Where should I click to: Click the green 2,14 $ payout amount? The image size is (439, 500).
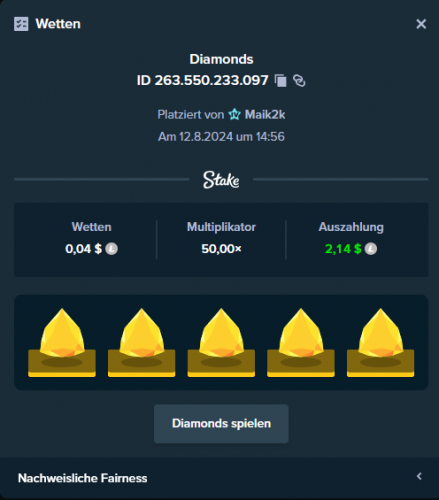point(343,249)
